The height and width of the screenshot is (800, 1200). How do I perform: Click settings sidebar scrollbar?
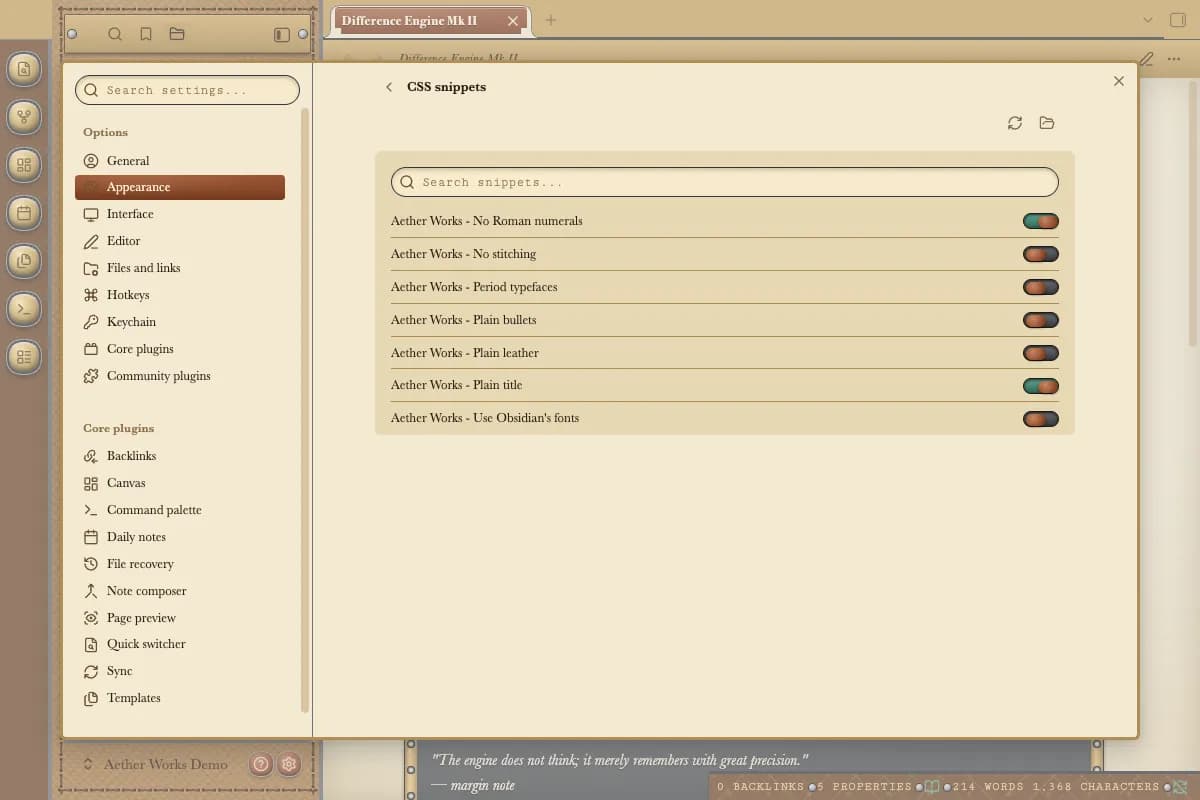(x=305, y=410)
